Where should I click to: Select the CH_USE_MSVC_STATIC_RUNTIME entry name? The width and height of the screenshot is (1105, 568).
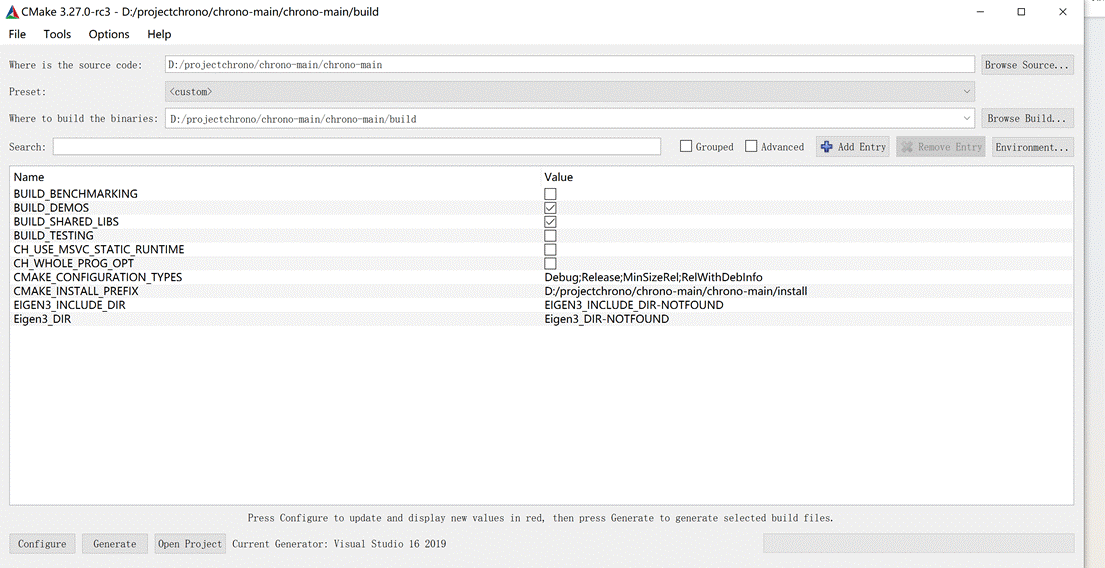pos(99,249)
